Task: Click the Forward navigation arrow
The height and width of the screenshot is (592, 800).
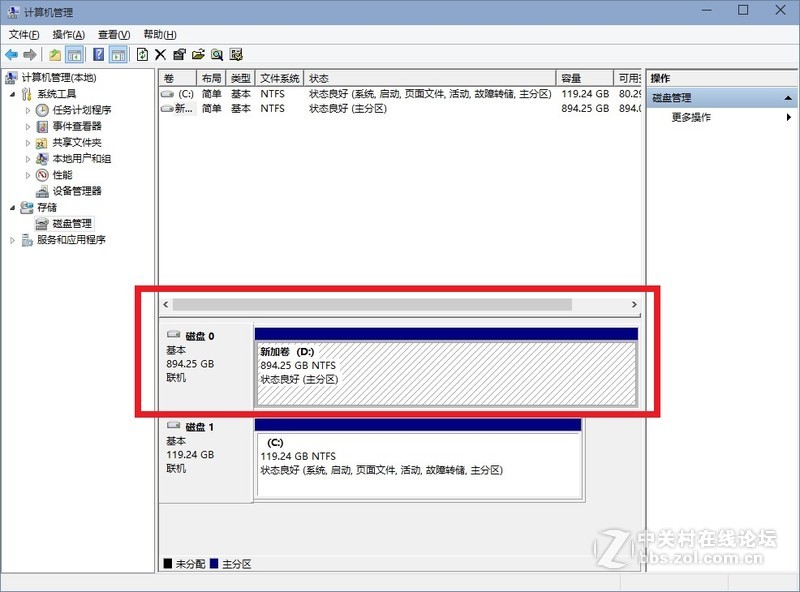Action: (x=30, y=55)
